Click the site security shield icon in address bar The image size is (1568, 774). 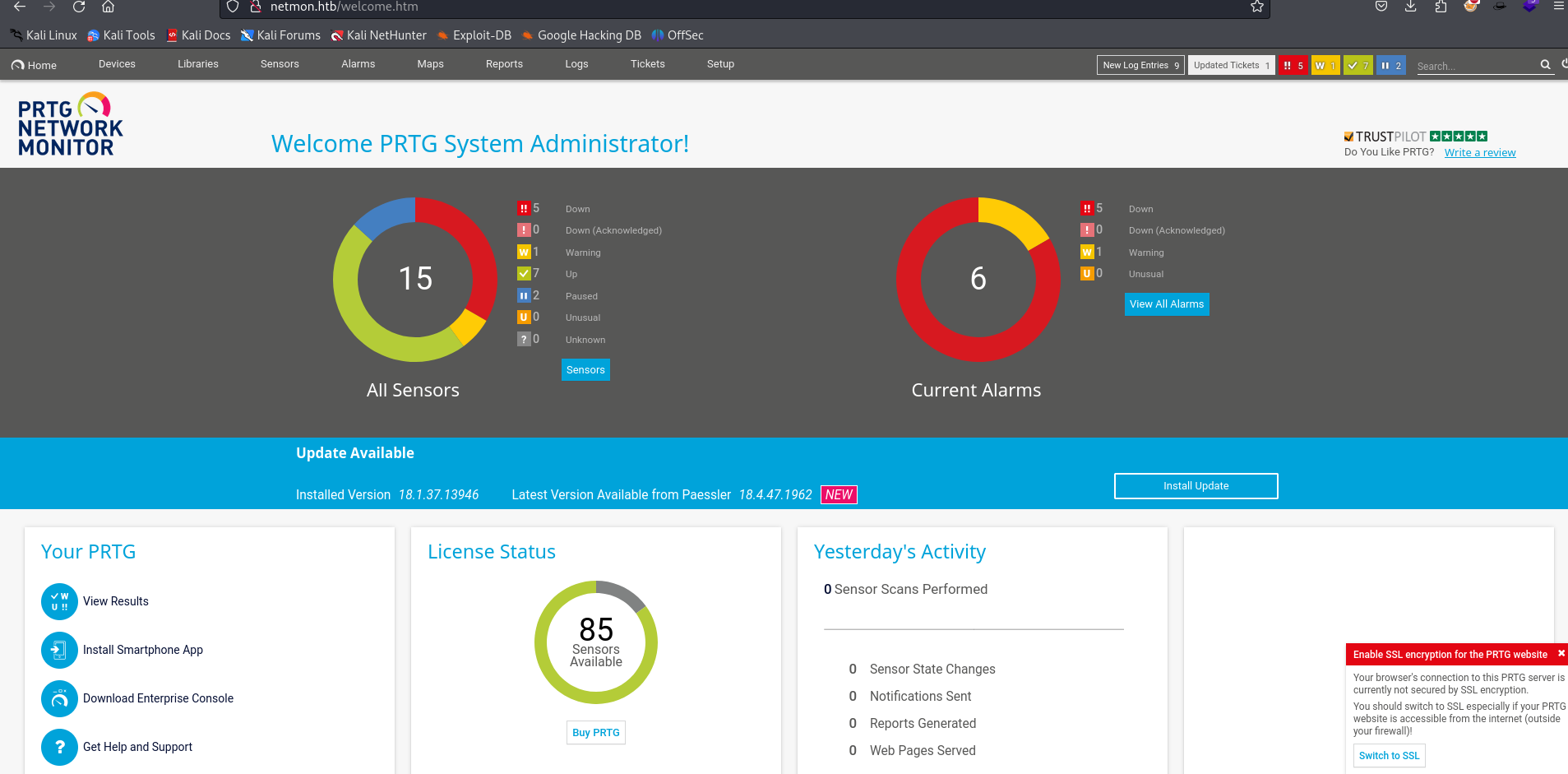pos(233,7)
